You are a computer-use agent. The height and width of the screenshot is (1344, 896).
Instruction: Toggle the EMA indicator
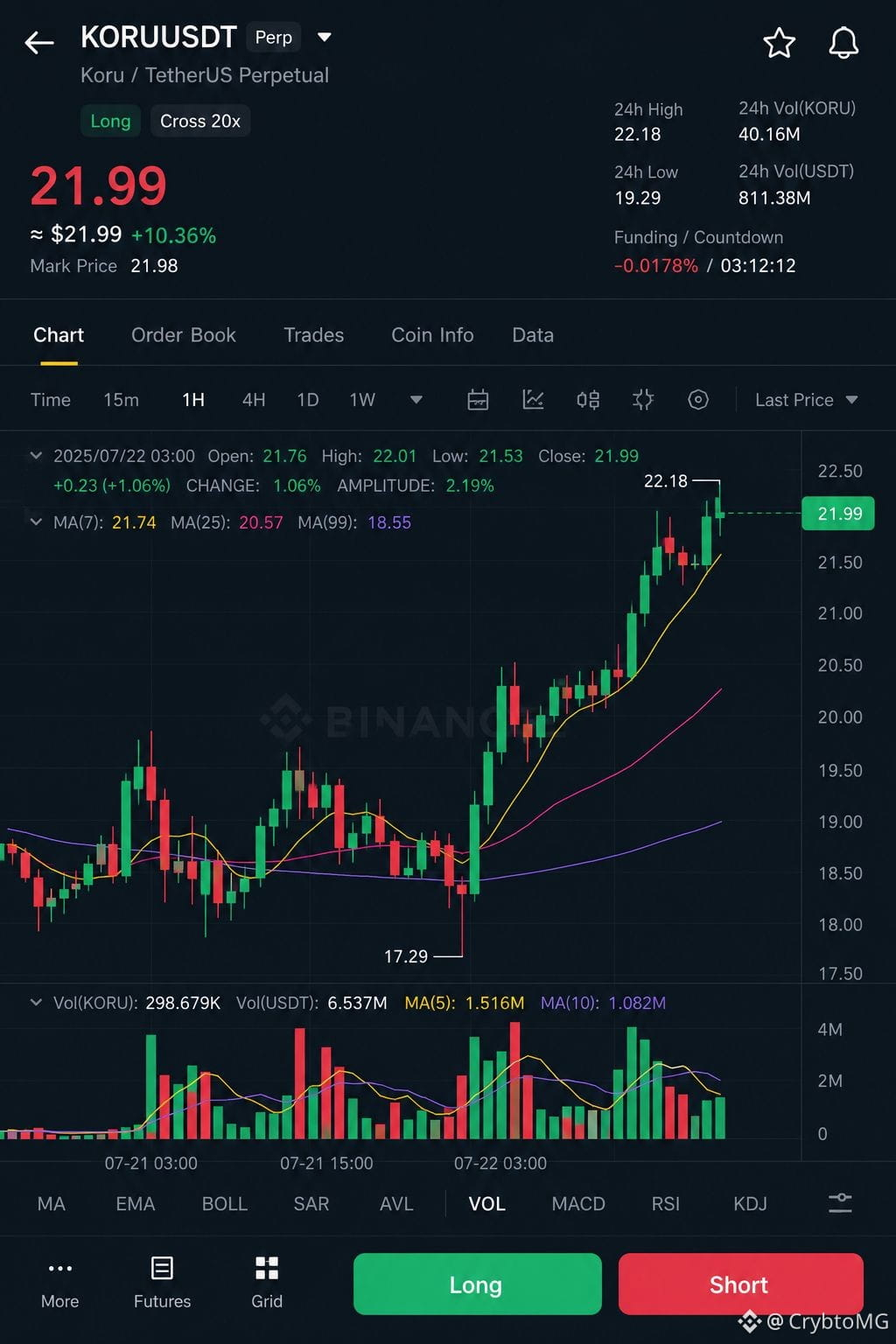[x=136, y=1204]
